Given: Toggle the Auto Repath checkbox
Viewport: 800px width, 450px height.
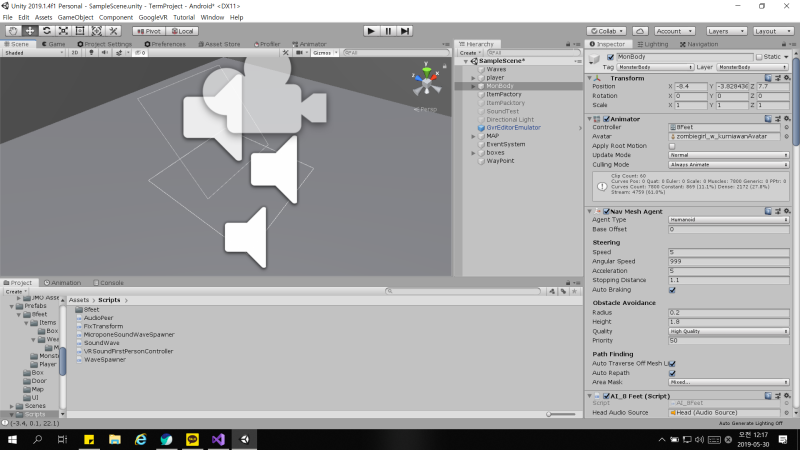Looking at the screenshot, I should coord(672,373).
